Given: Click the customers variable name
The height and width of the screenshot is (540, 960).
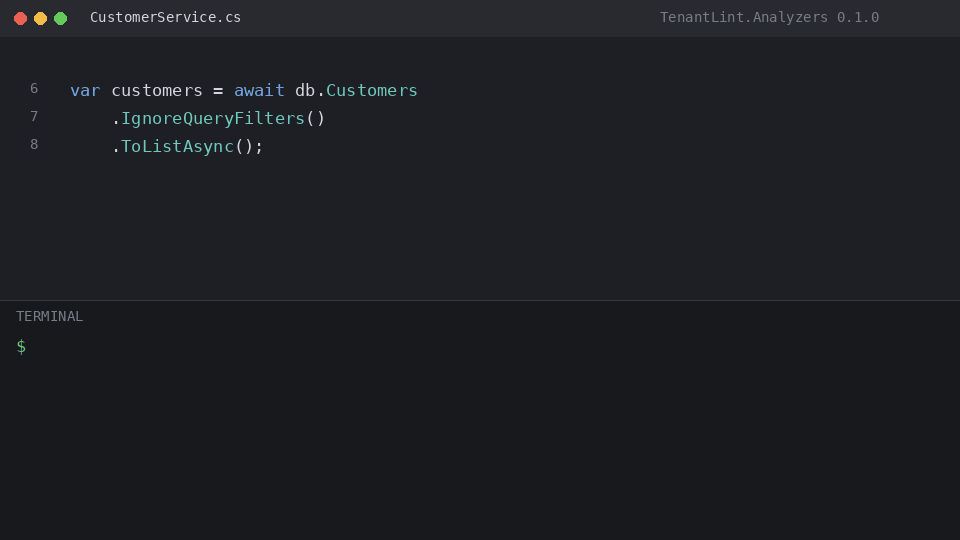Looking at the screenshot, I should pos(157,91).
